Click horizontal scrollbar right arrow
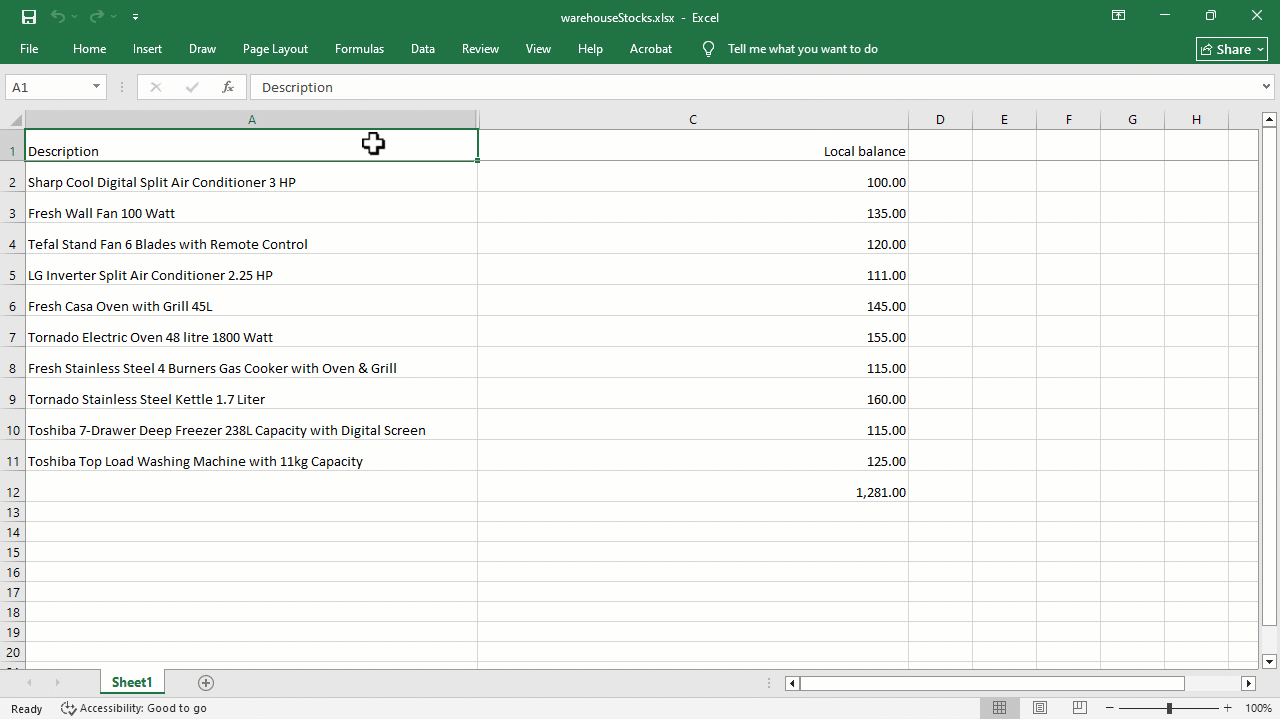1280x720 pixels. 1248,684
